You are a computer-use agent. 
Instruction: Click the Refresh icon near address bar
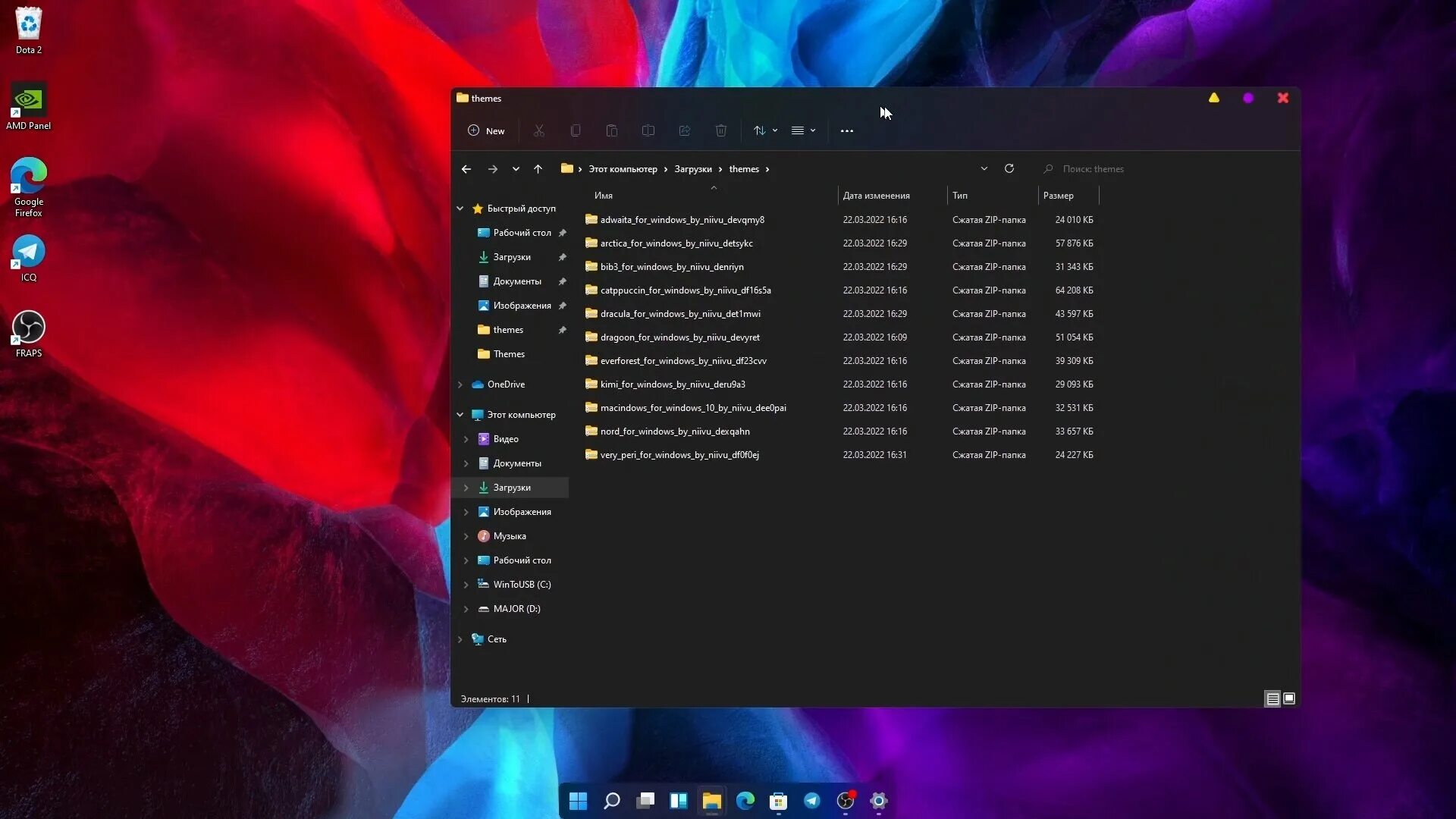pyautogui.click(x=1009, y=168)
